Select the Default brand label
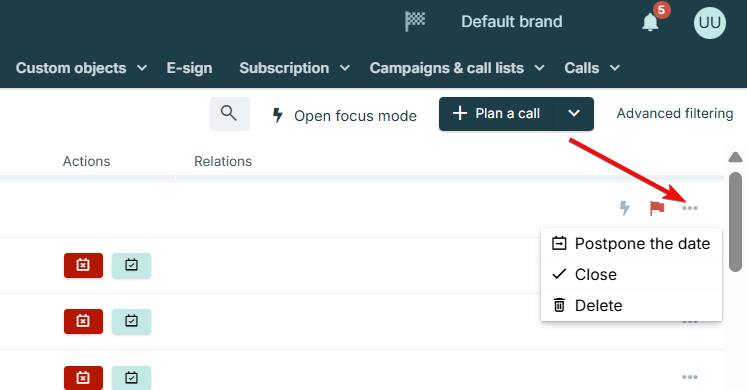The height and width of the screenshot is (390, 747). pos(512,21)
